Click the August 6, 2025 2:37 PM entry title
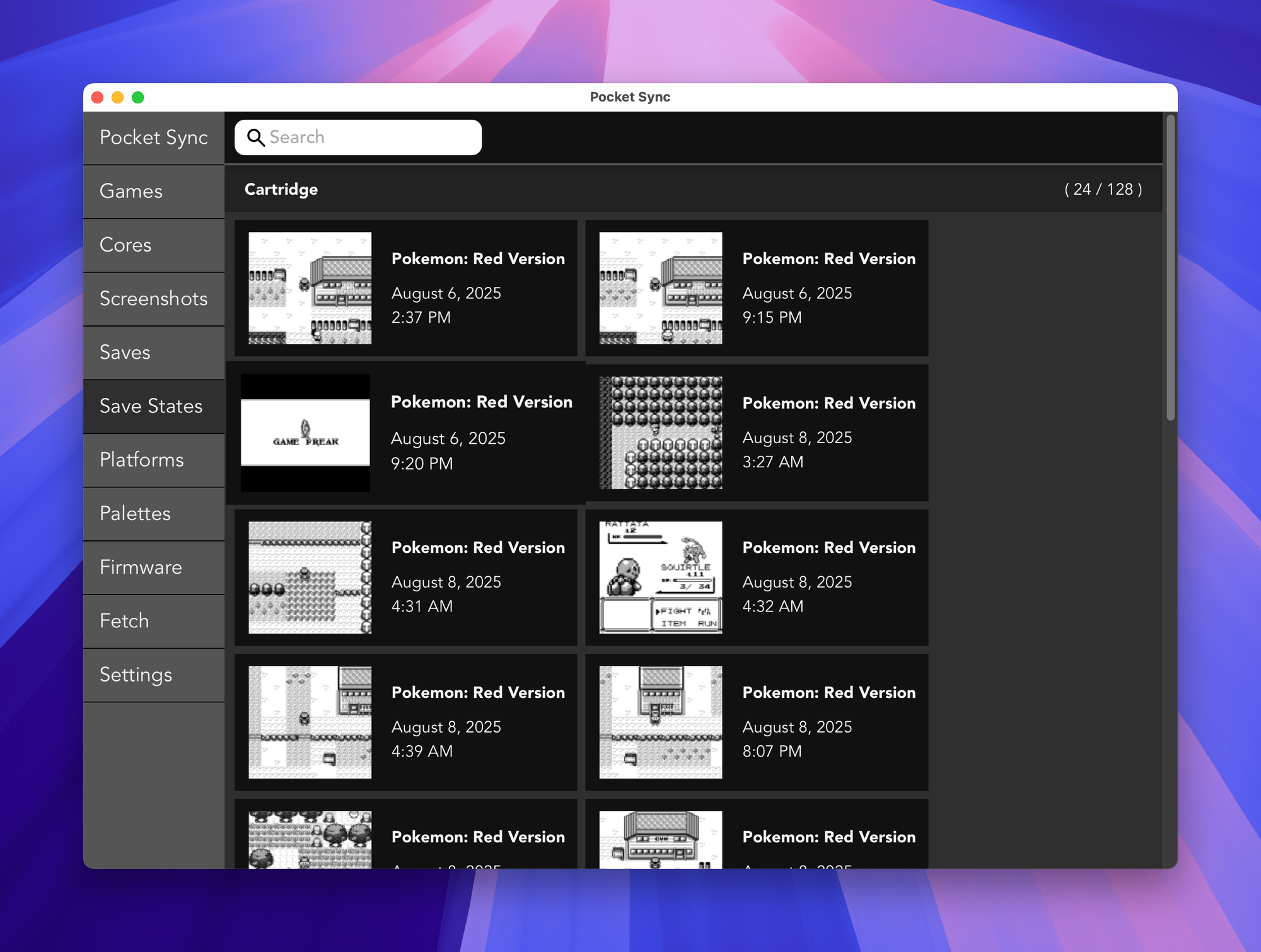Image resolution: width=1261 pixels, height=952 pixels. 478,258
